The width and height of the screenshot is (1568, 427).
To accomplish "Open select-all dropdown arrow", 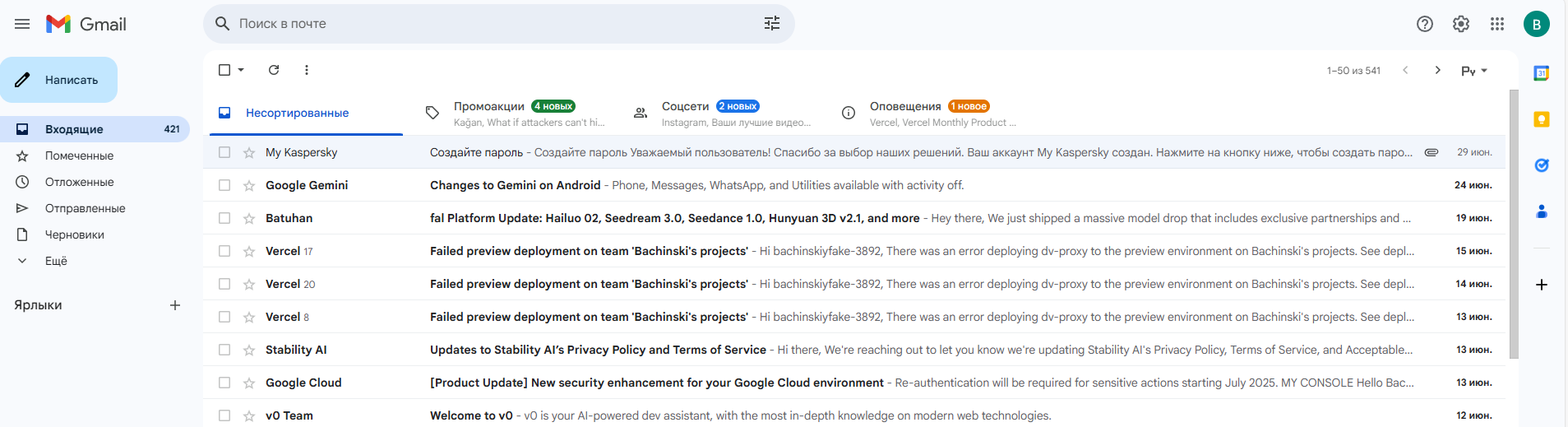I will point(241,70).
